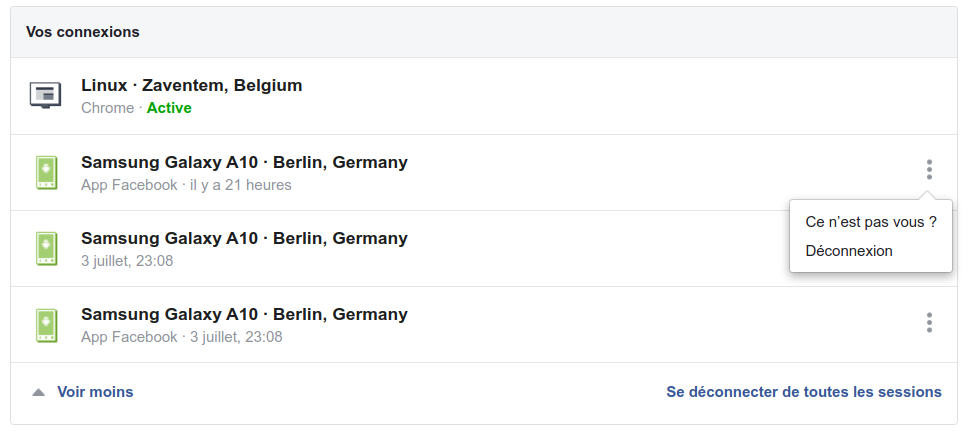The image size is (968, 431).
Task: Click the 'Vos connexions' section header
Action: (83, 32)
